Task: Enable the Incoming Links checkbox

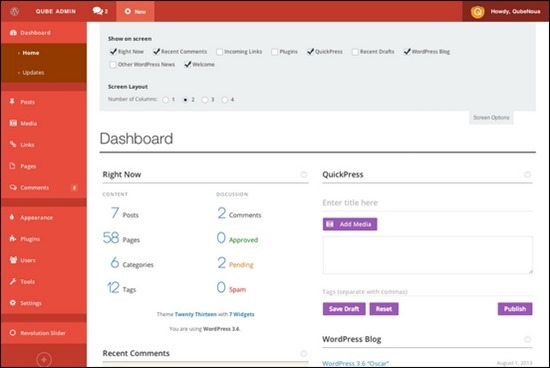Action: click(x=220, y=52)
